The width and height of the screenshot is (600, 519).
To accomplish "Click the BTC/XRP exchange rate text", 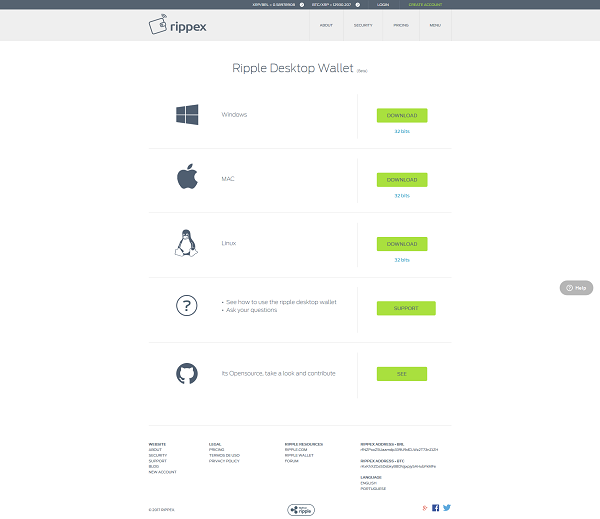I will [331, 5].
